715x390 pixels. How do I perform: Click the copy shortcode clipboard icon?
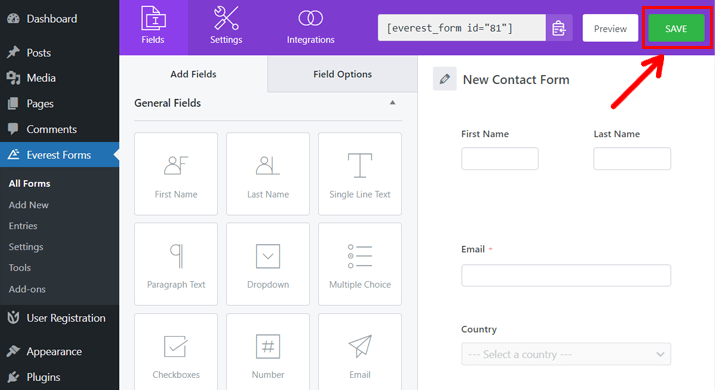559,28
